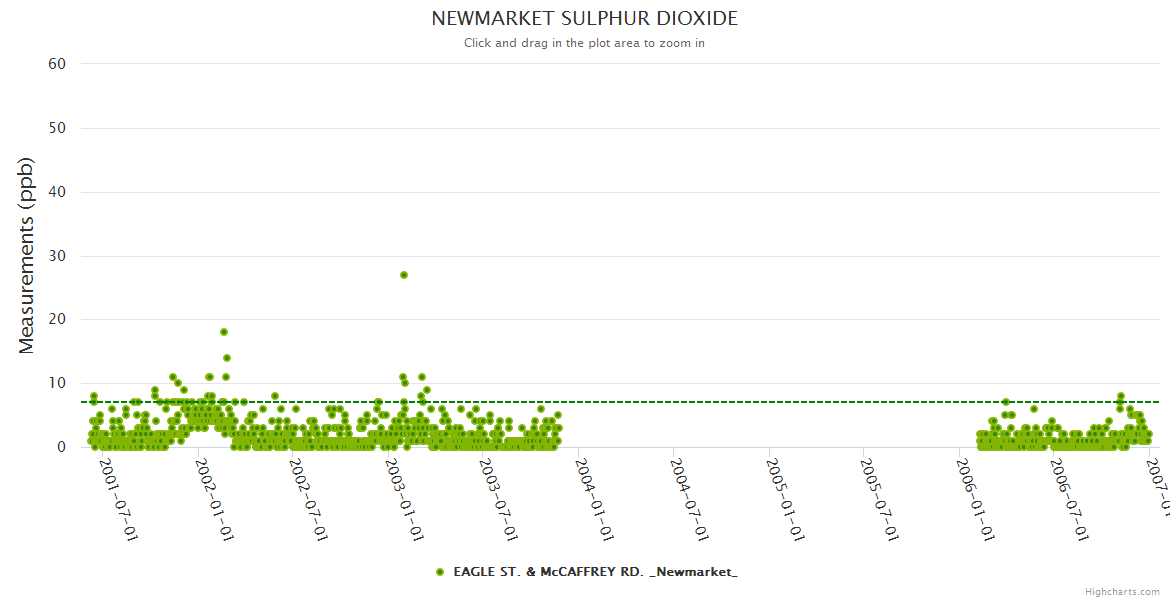The height and width of the screenshot is (600, 1170).
Task: Click the 40 label on the y-axis
Action: 57,192
